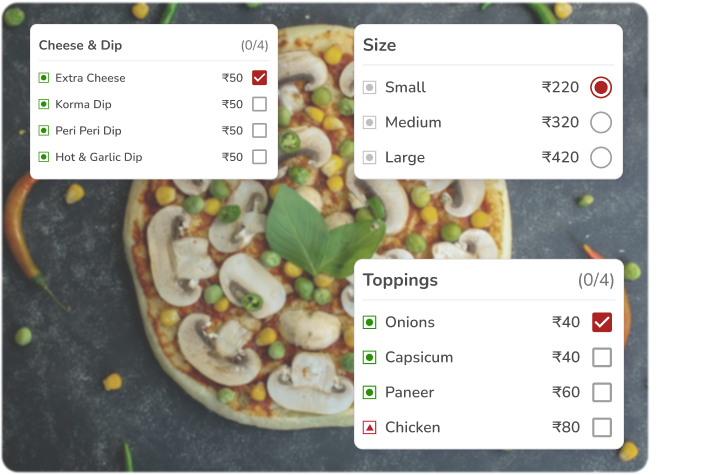Check the Korma Dip checkbox

(260, 104)
